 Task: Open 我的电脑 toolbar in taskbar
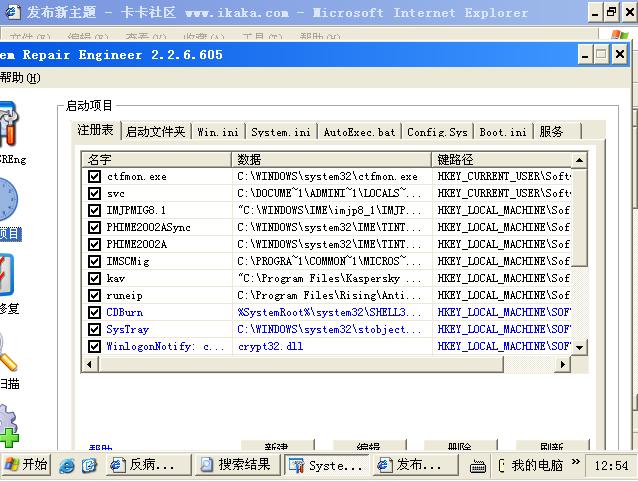[x=537, y=465]
